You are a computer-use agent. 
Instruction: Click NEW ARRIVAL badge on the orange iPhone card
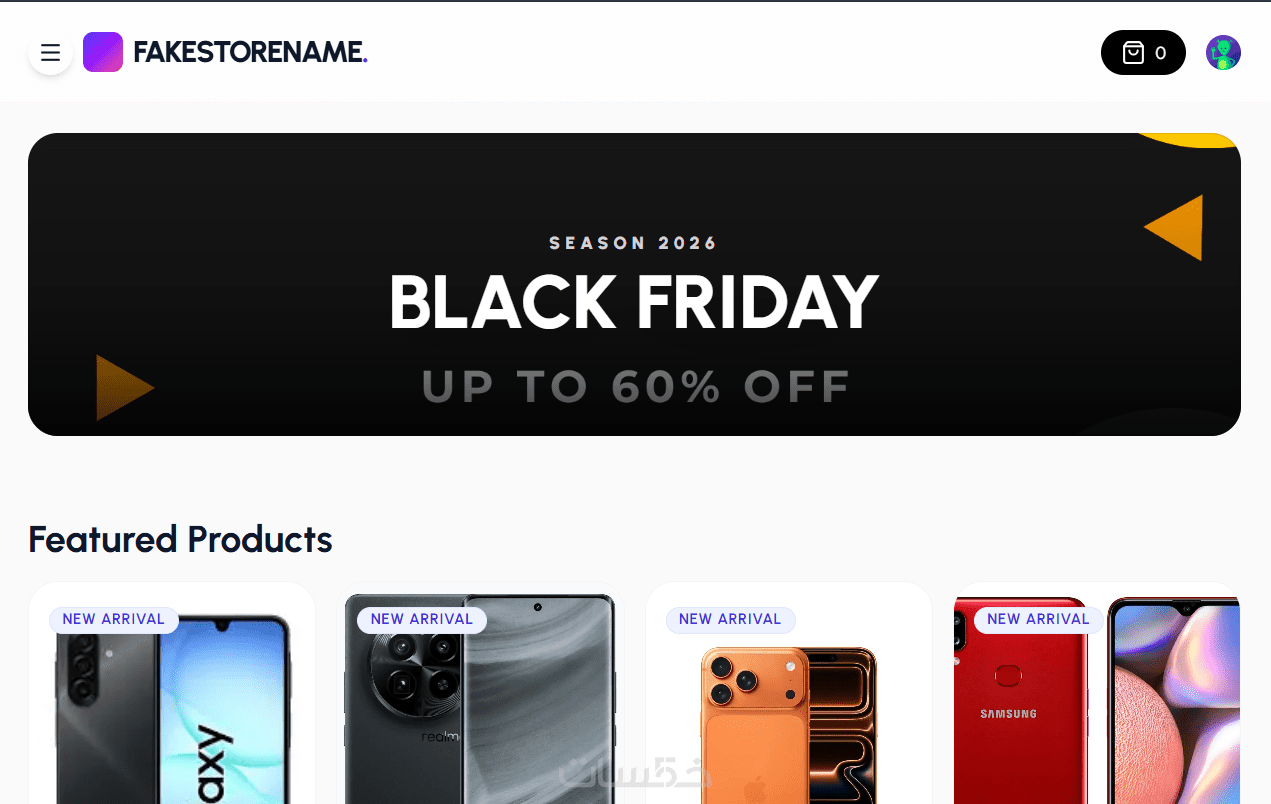point(730,620)
